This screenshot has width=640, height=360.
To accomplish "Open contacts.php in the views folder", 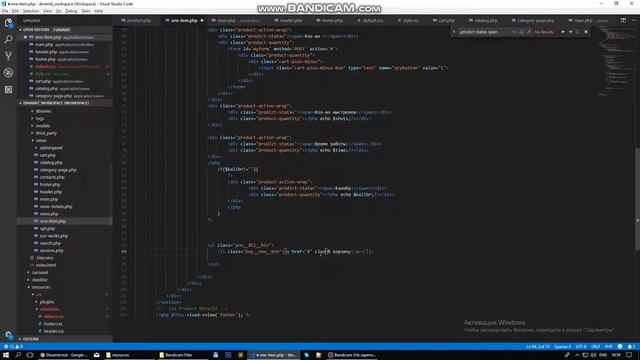I will tap(52, 177).
